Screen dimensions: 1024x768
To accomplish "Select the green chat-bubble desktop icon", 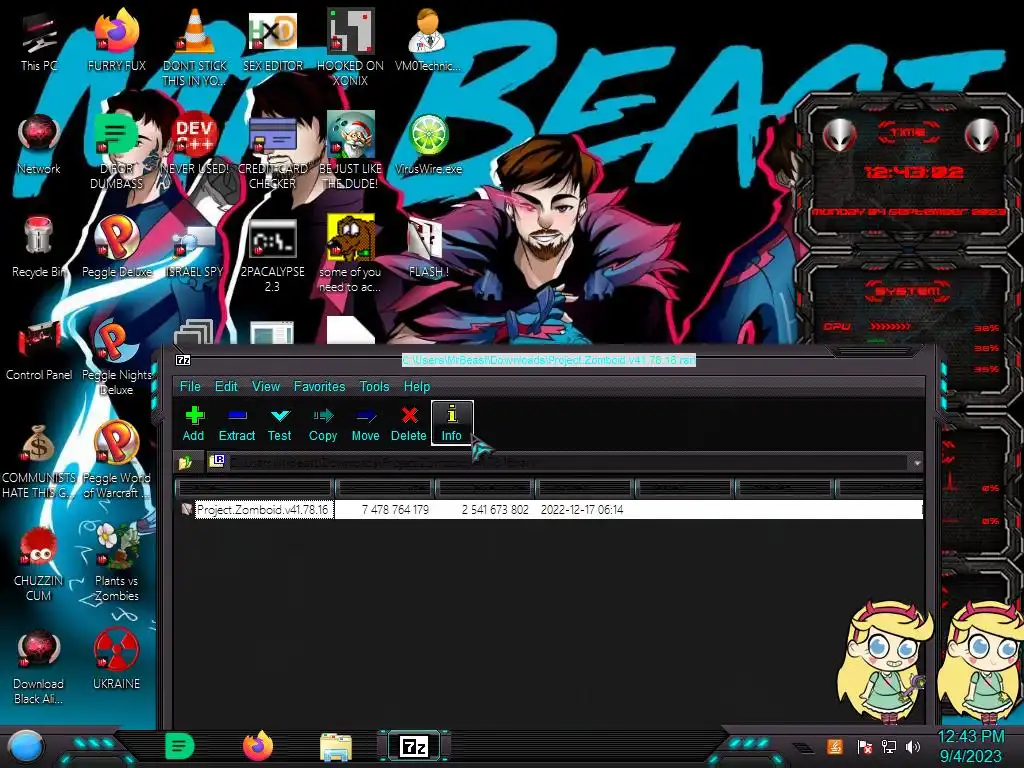I will tap(117, 152).
